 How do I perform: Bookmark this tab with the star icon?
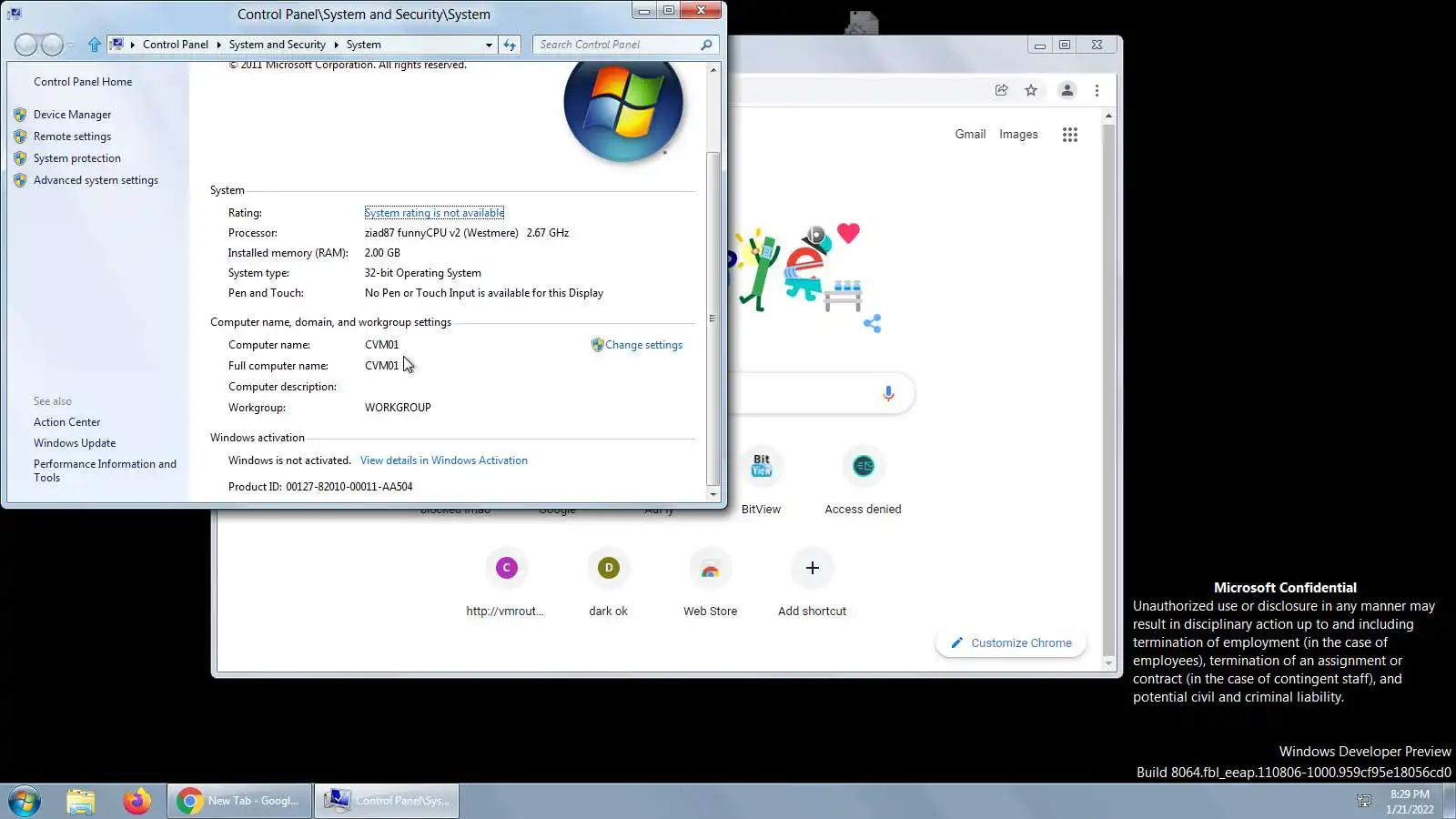pyautogui.click(x=1031, y=90)
